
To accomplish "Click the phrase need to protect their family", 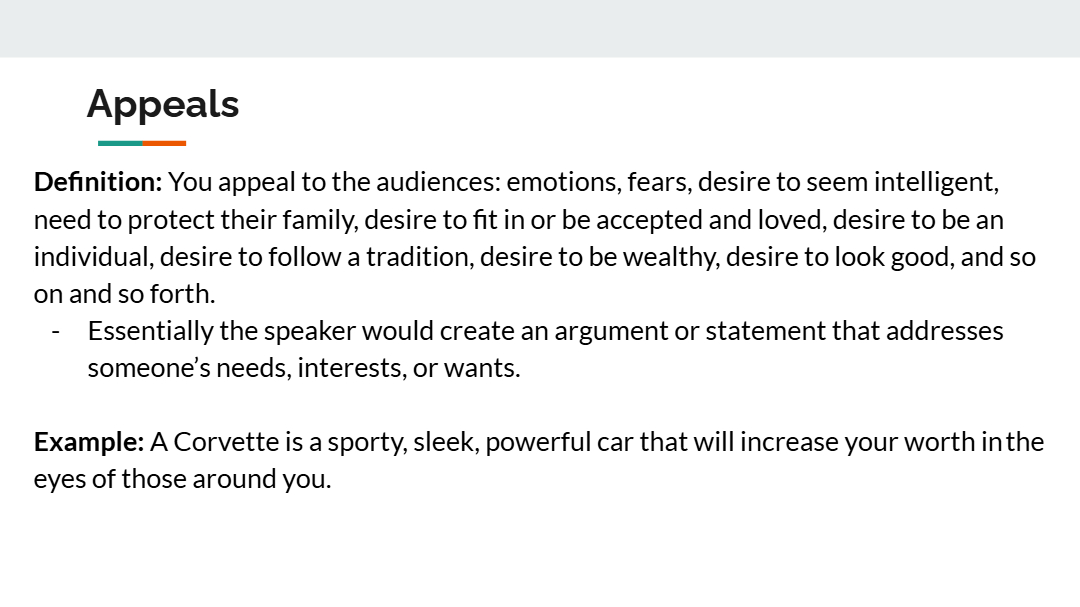I will coord(196,220).
